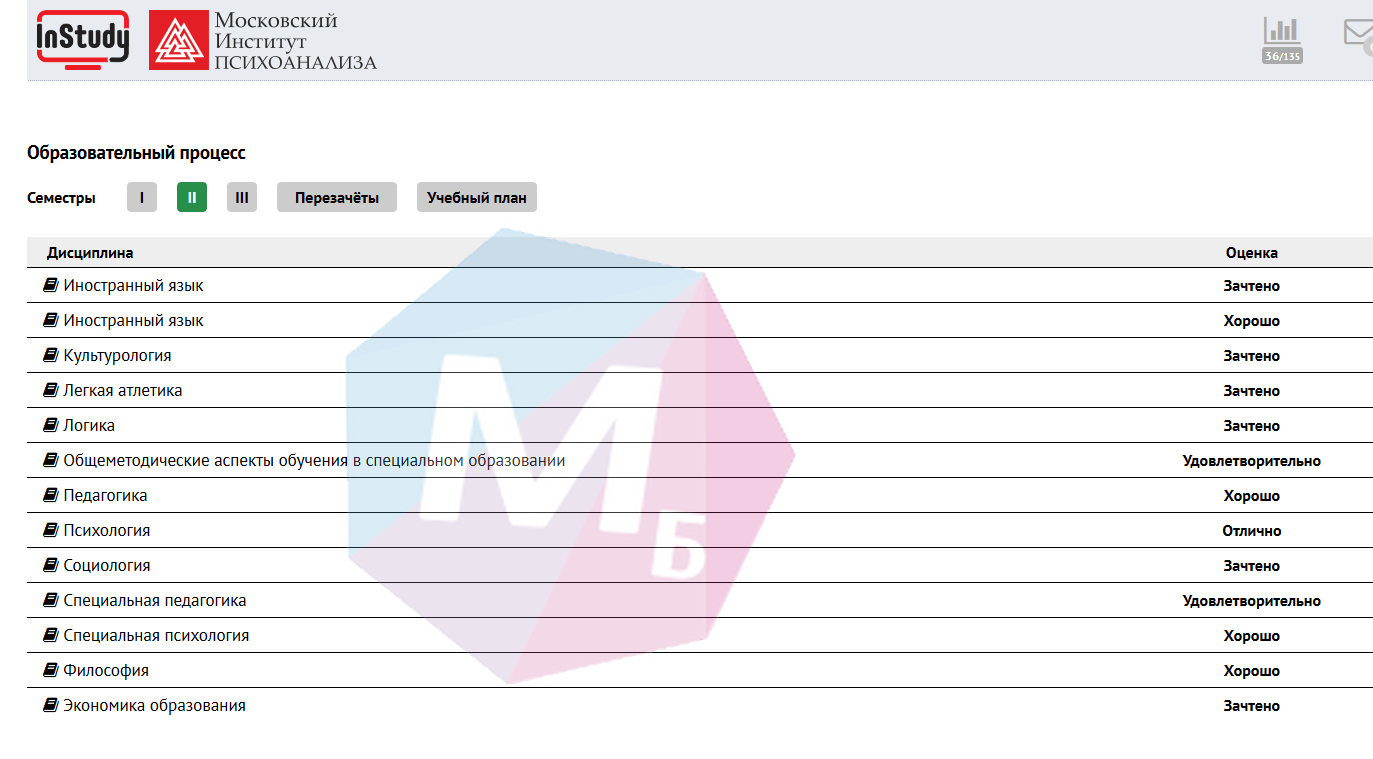
Task: Switch to semester I
Action: pyautogui.click(x=142, y=198)
